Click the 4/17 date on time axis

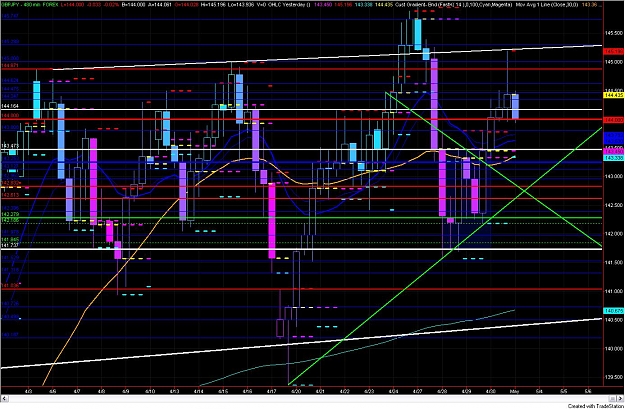point(271,391)
